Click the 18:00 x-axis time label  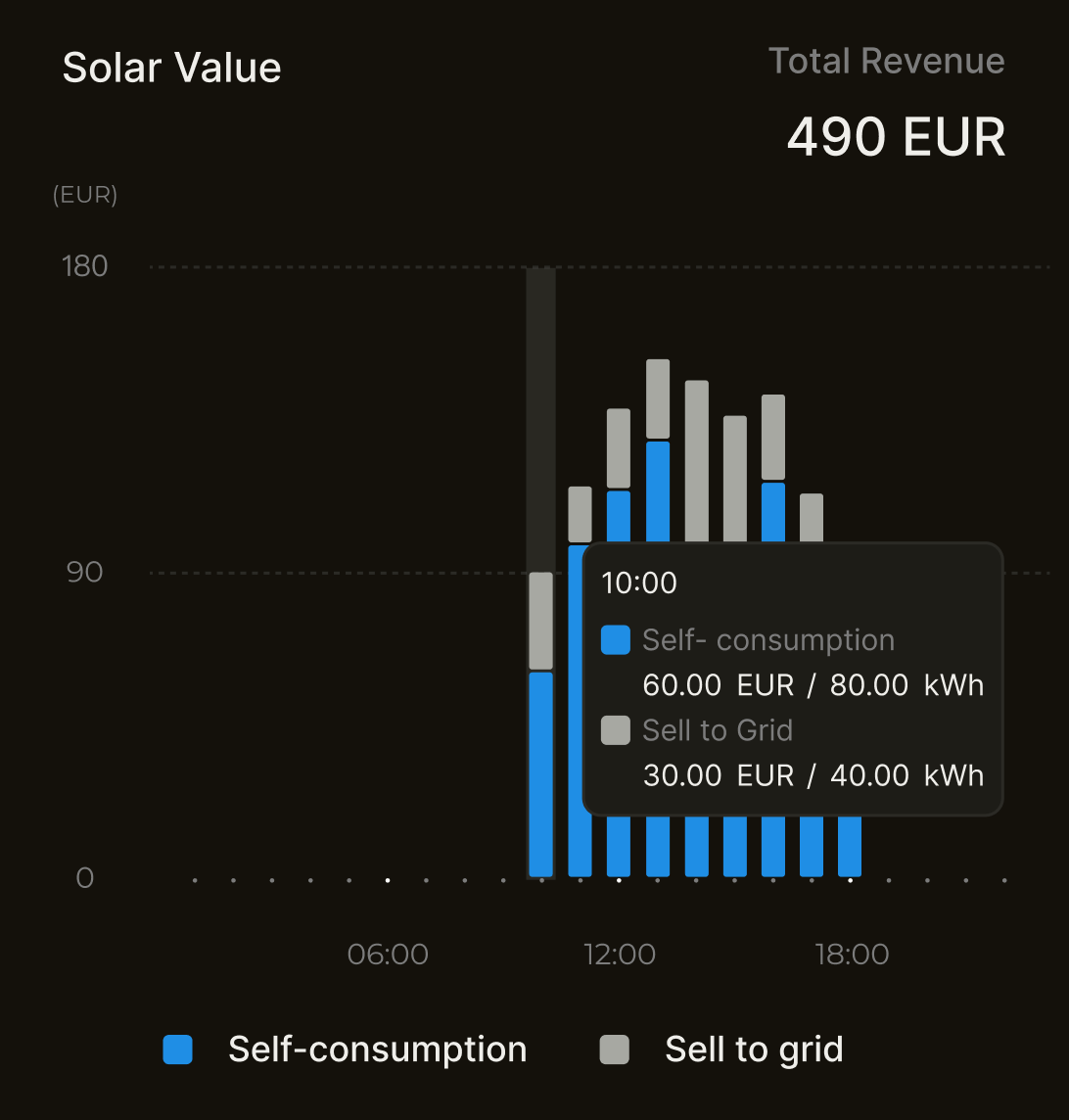852,955
